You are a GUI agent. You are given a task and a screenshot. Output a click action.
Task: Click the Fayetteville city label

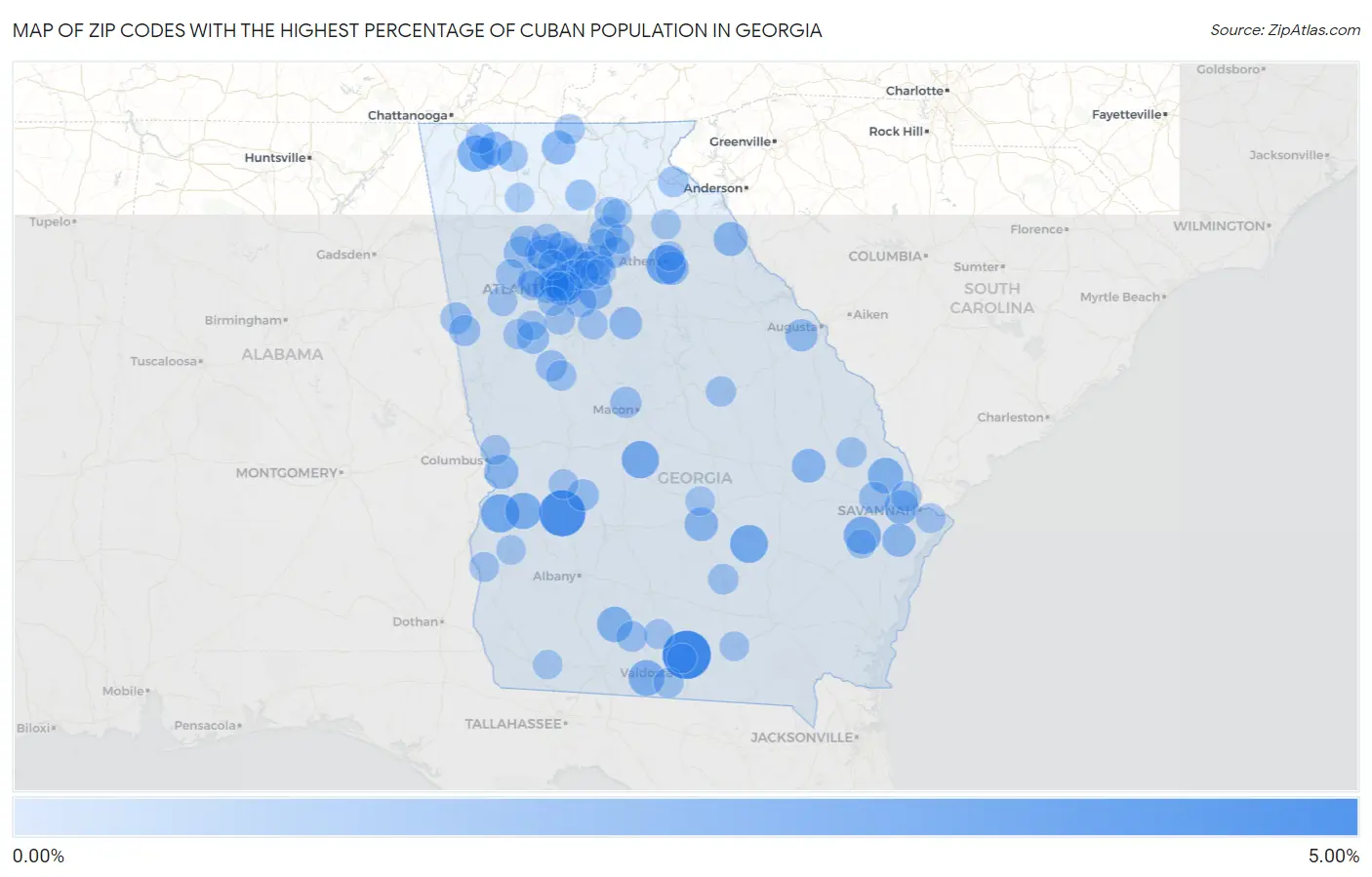(x=1128, y=114)
